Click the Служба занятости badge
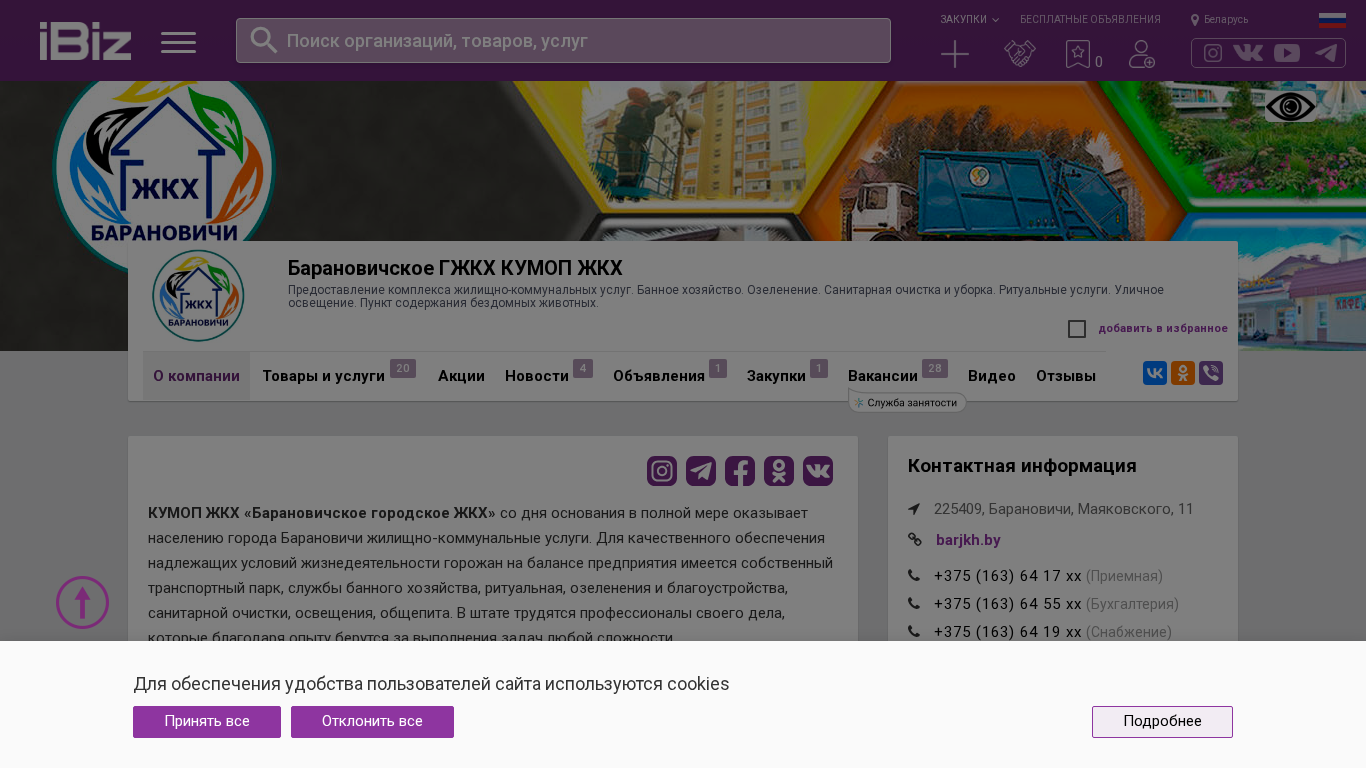1366x768 pixels. point(908,402)
